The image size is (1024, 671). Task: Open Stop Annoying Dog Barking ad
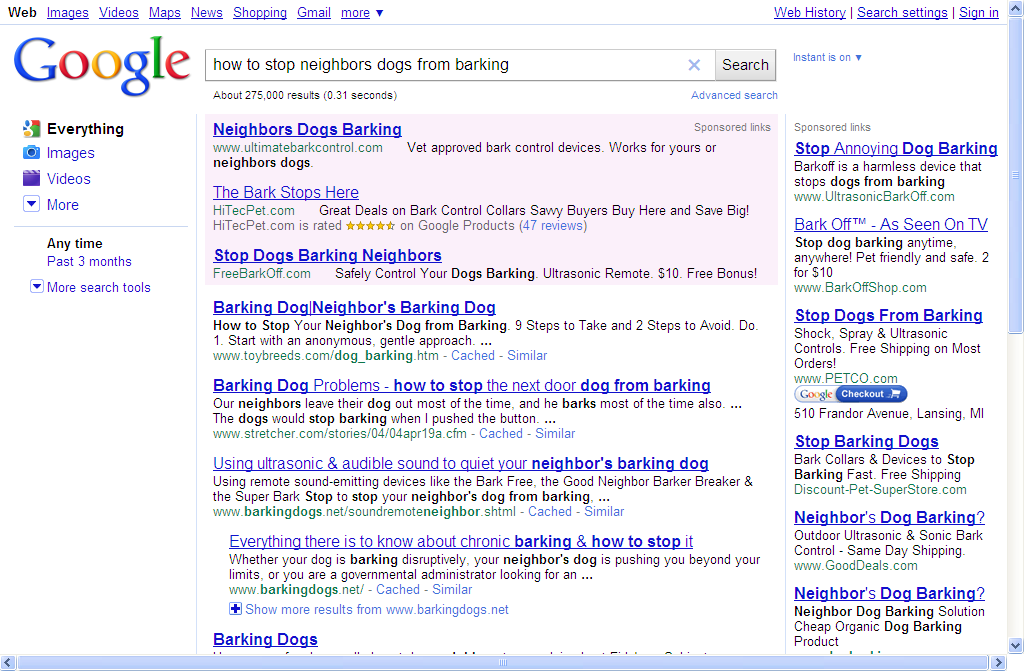tap(896, 148)
